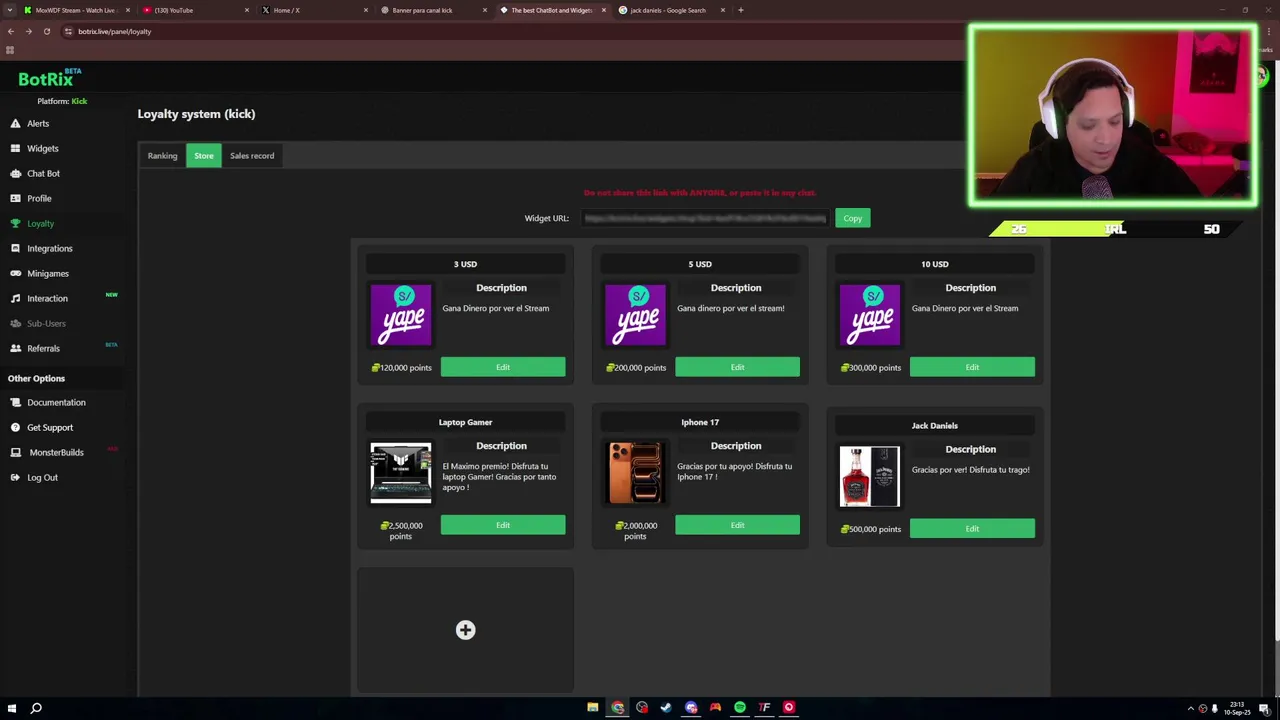Open Windows Start menu

click(12, 708)
